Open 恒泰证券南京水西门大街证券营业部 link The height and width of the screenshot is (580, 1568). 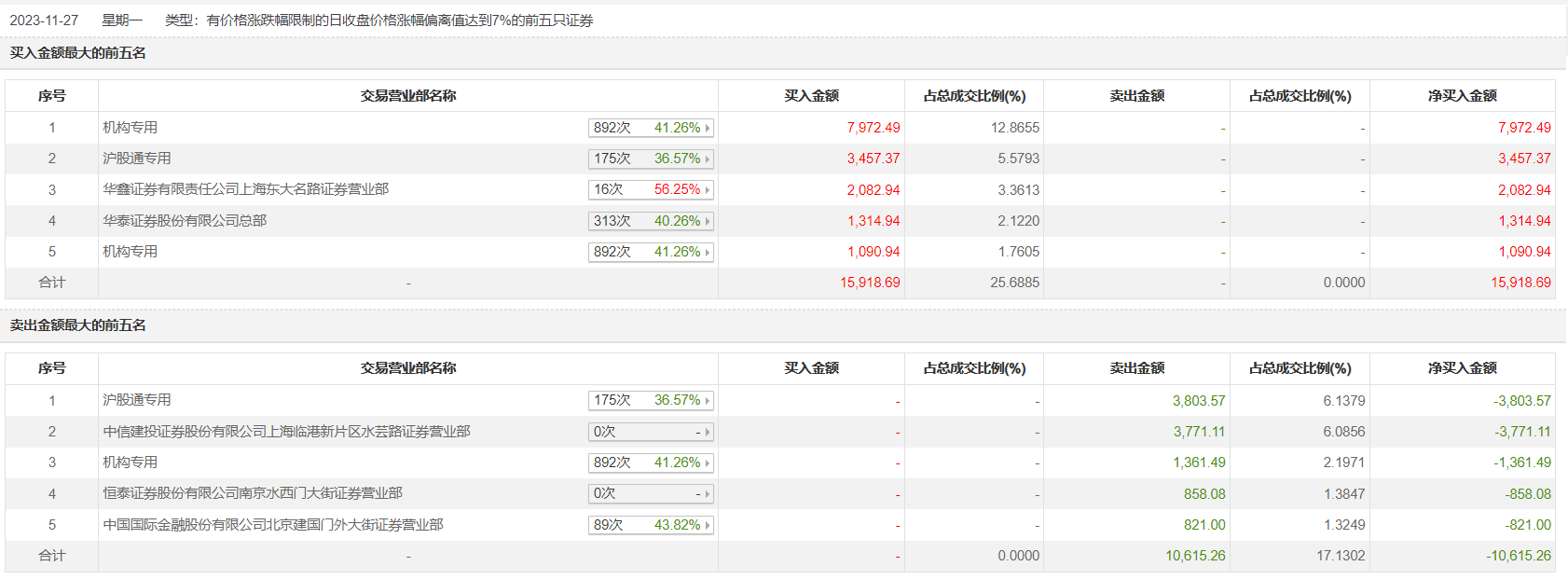(253, 493)
